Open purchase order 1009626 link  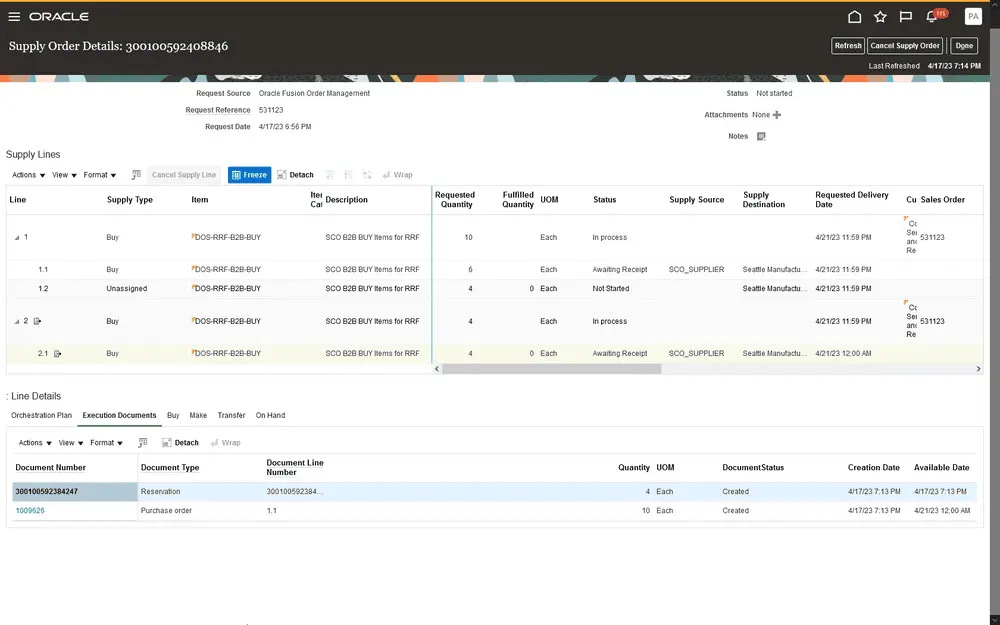[30, 510]
